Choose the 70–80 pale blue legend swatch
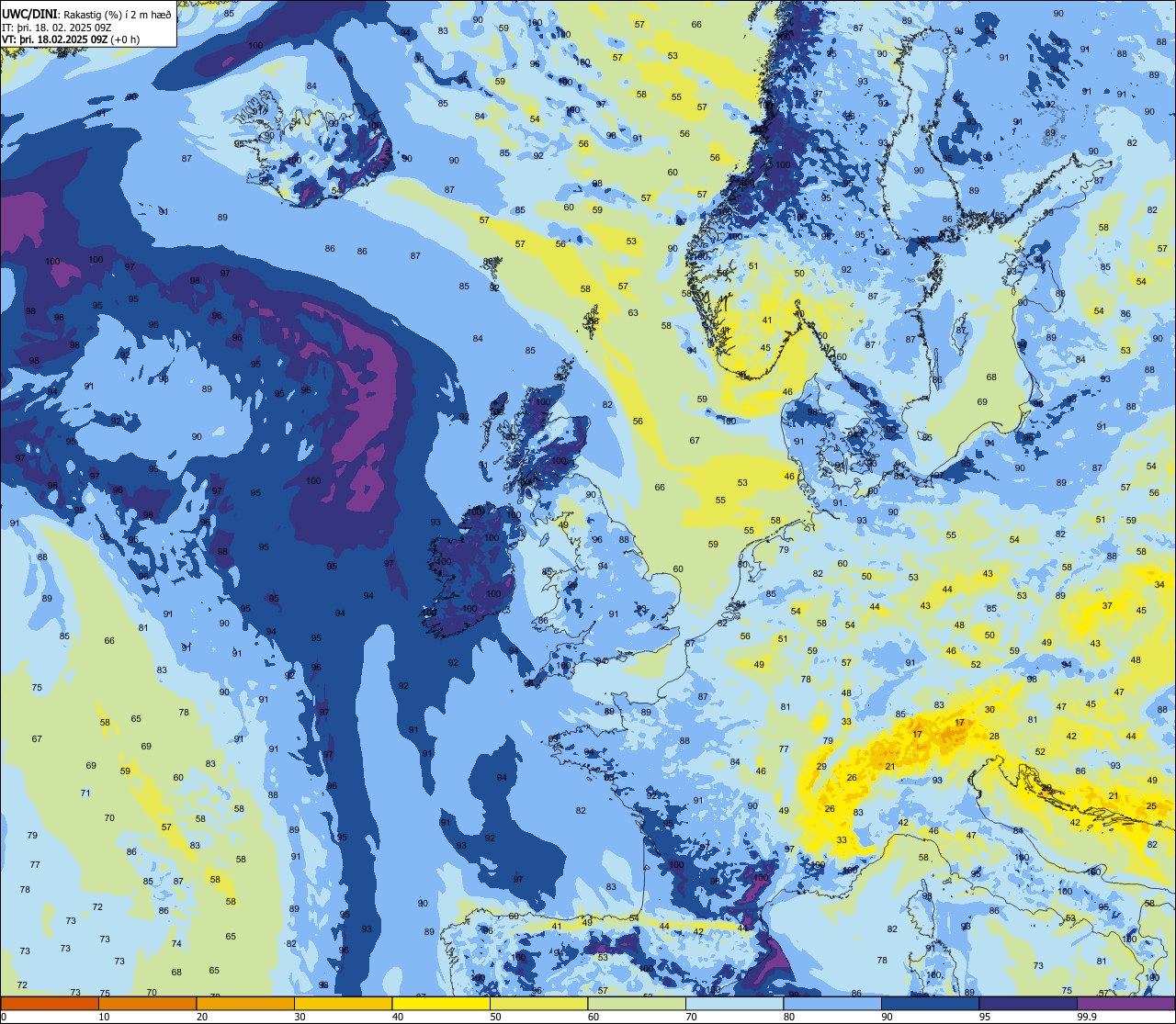The height and width of the screenshot is (1024, 1176). tap(734, 1004)
